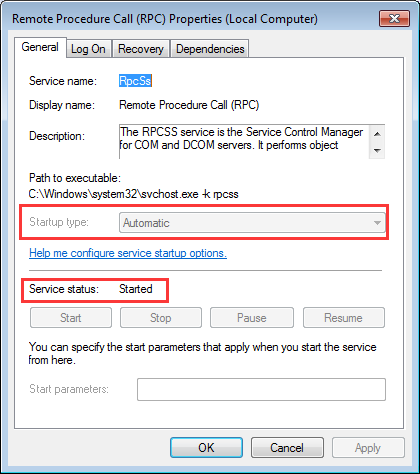Screen dimensions: 420x474
Task: Click the highlighted RpcSs service name
Action: click(135, 81)
